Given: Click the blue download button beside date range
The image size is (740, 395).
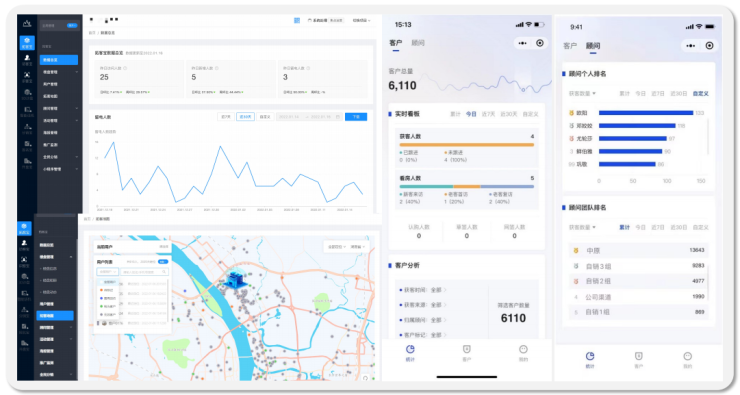Looking at the screenshot, I should [356, 117].
